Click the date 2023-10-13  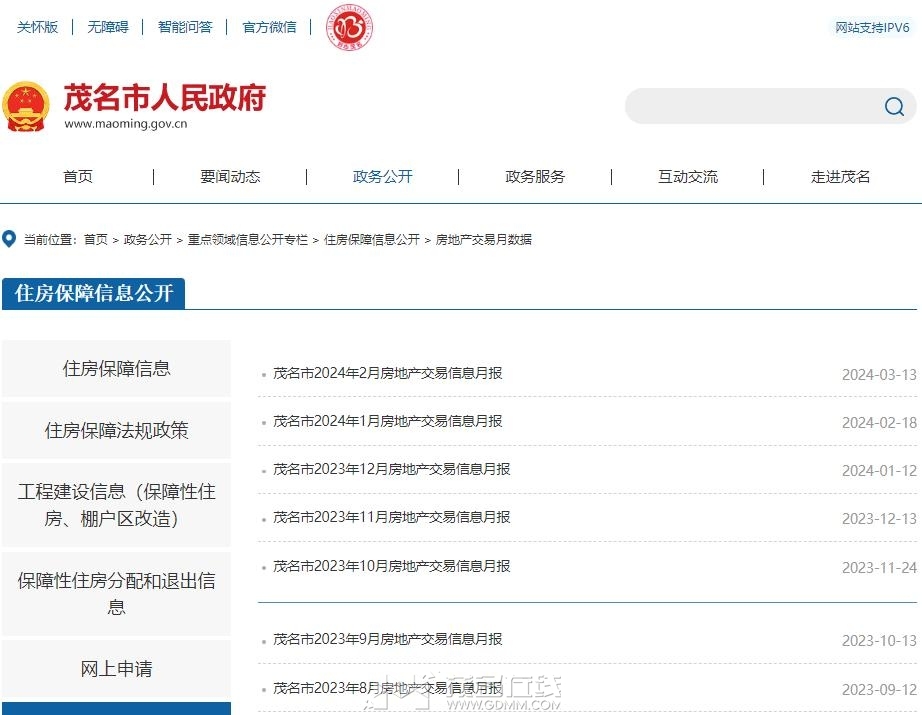(879, 641)
